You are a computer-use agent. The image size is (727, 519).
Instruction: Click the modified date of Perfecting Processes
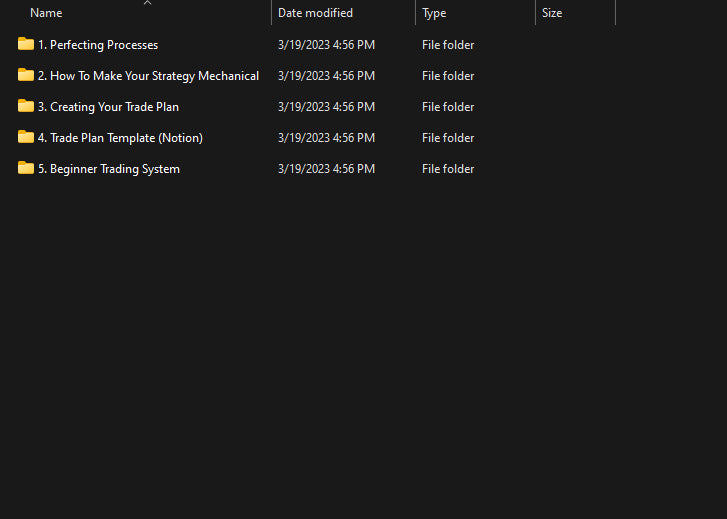pyautogui.click(x=326, y=45)
